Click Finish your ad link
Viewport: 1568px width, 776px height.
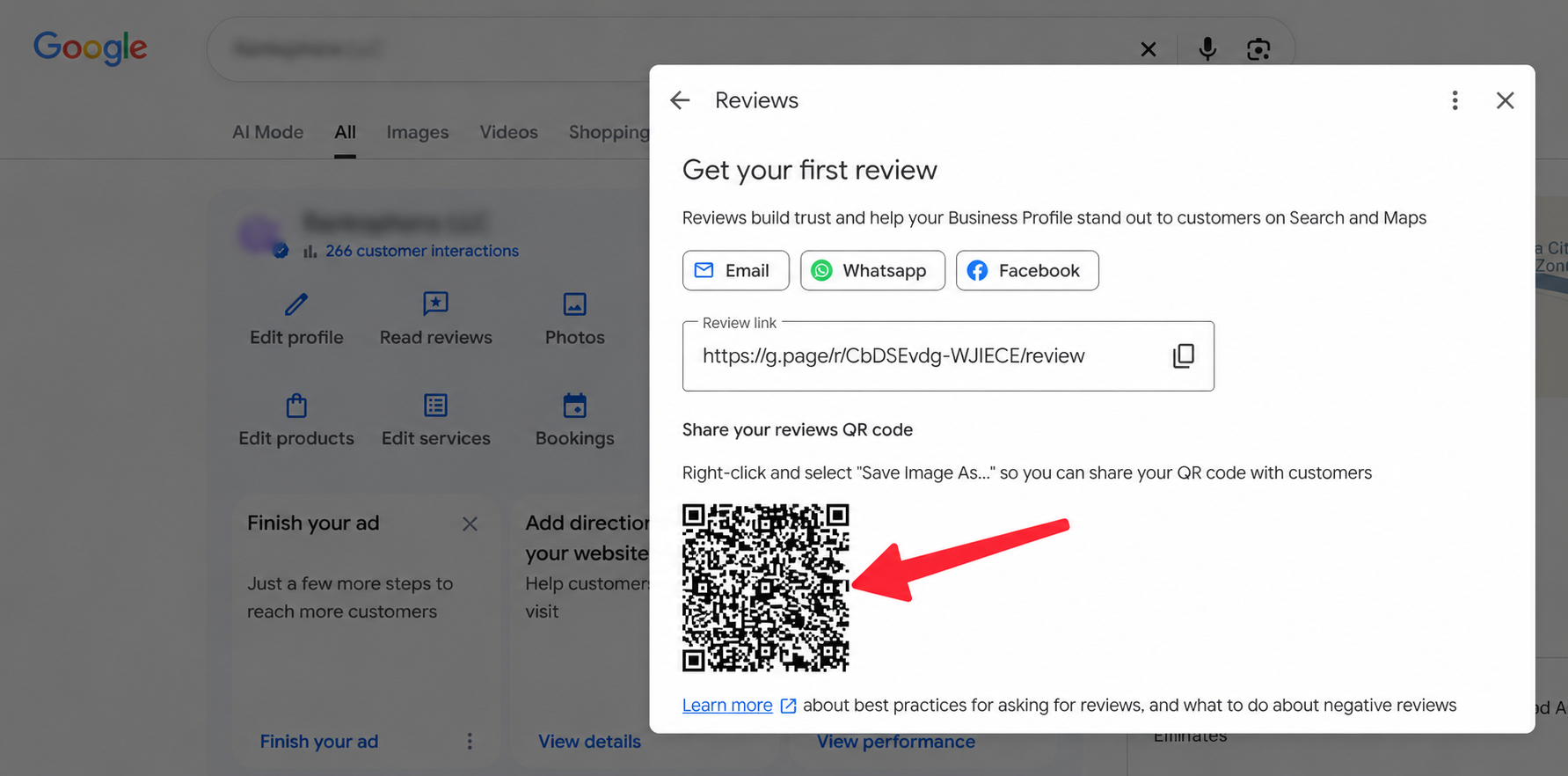pos(319,742)
